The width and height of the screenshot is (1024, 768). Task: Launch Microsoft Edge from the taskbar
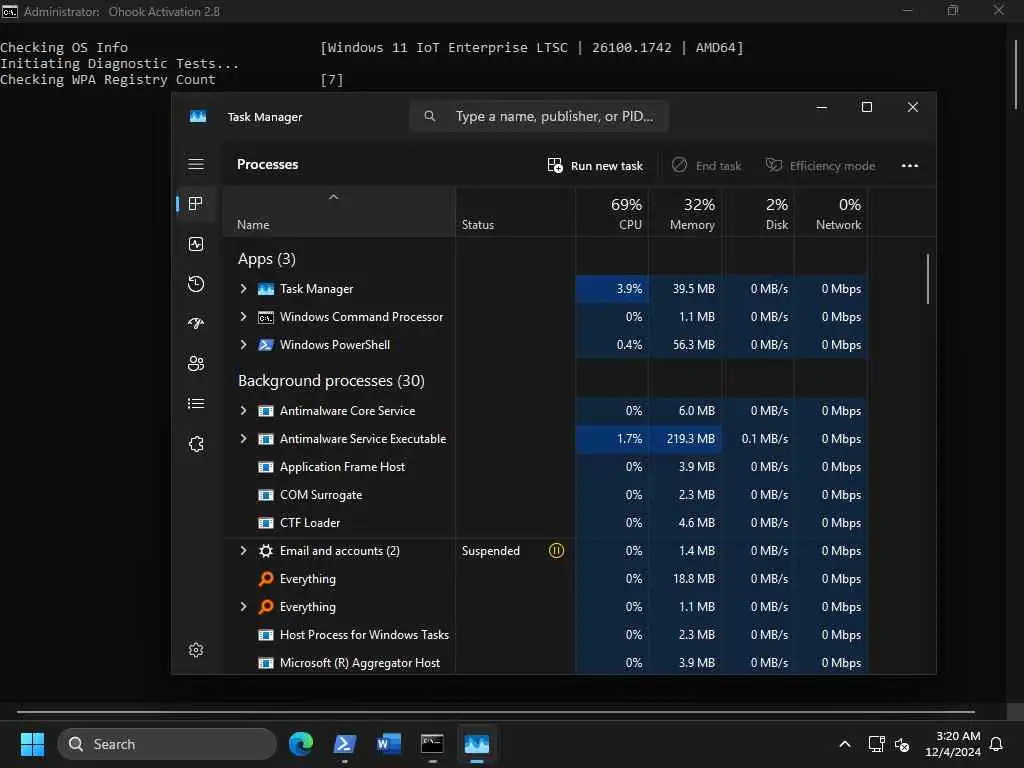[301, 744]
